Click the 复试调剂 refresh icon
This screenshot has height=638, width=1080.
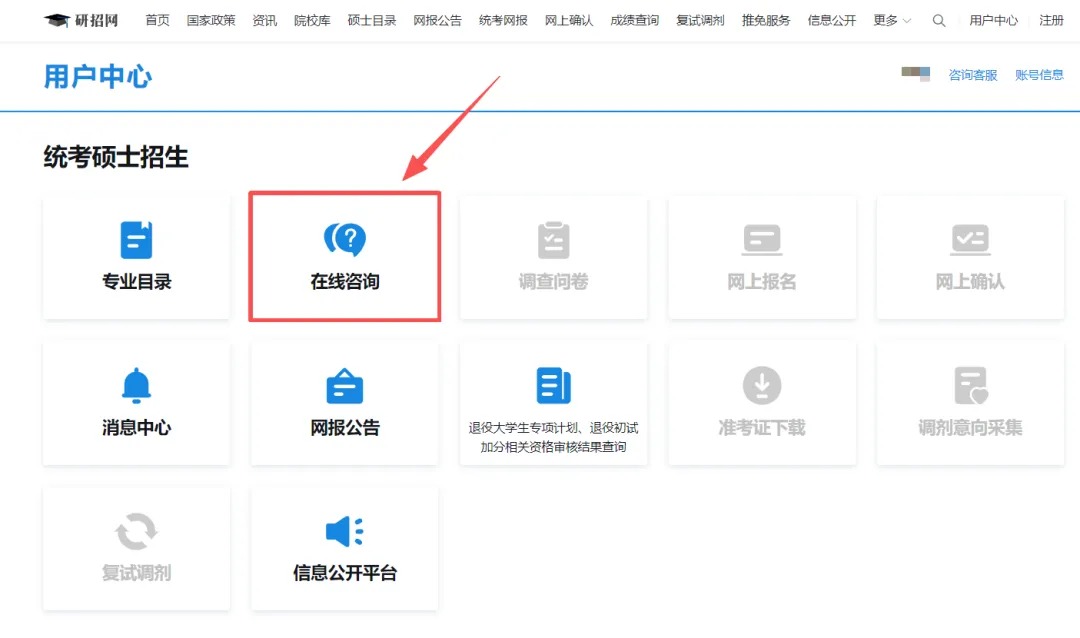point(136,532)
